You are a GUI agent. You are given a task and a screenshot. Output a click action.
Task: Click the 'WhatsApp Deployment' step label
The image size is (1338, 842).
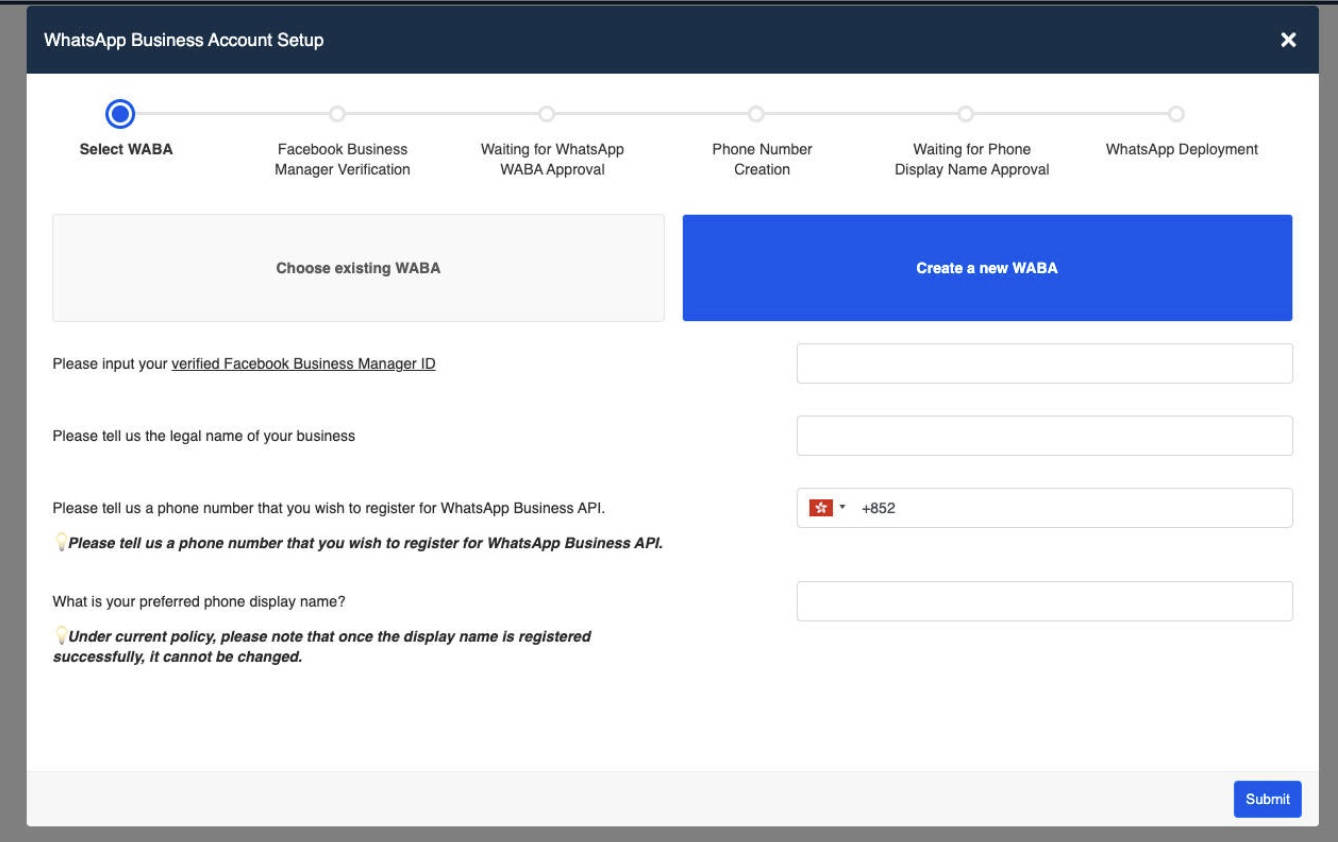pyautogui.click(x=1182, y=149)
